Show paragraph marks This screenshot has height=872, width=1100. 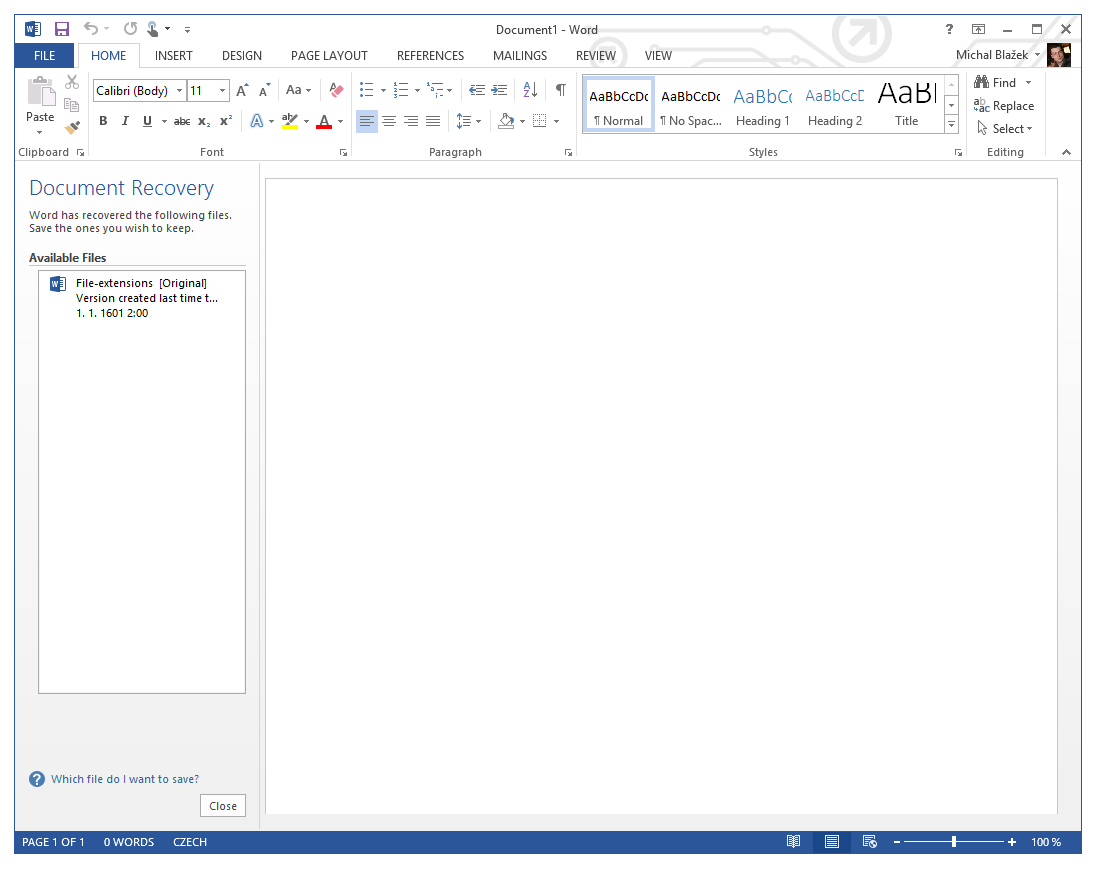pos(560,89)
